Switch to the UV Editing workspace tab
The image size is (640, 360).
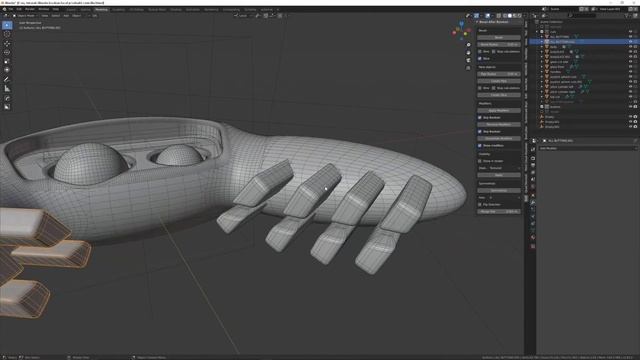click(136, 9)
